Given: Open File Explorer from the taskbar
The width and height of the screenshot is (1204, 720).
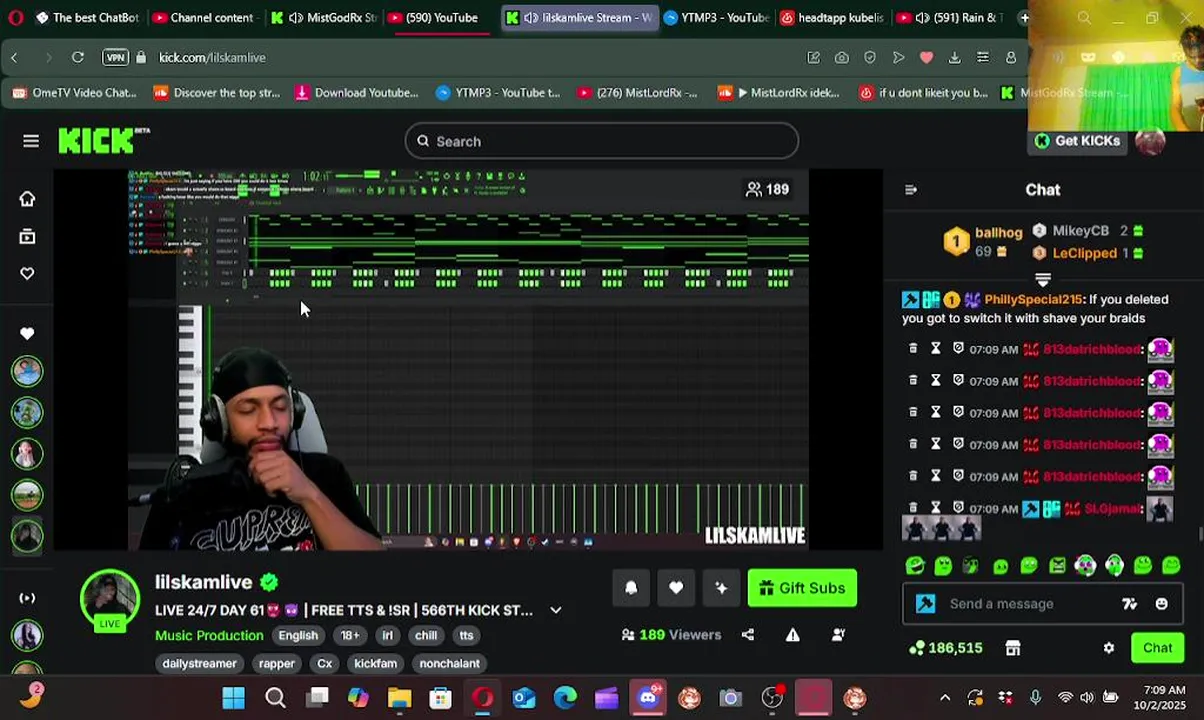Looking at the screenshot, I should click(399, 698).
